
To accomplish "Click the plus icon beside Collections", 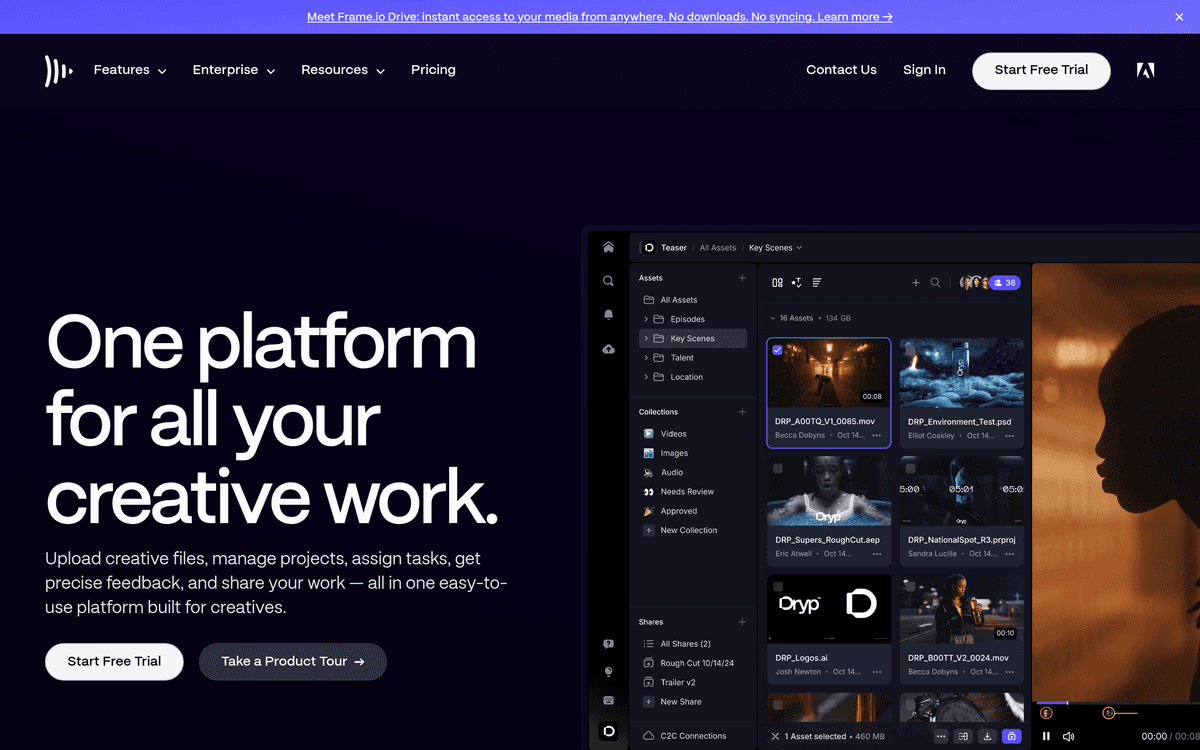I will click(742, 412).
